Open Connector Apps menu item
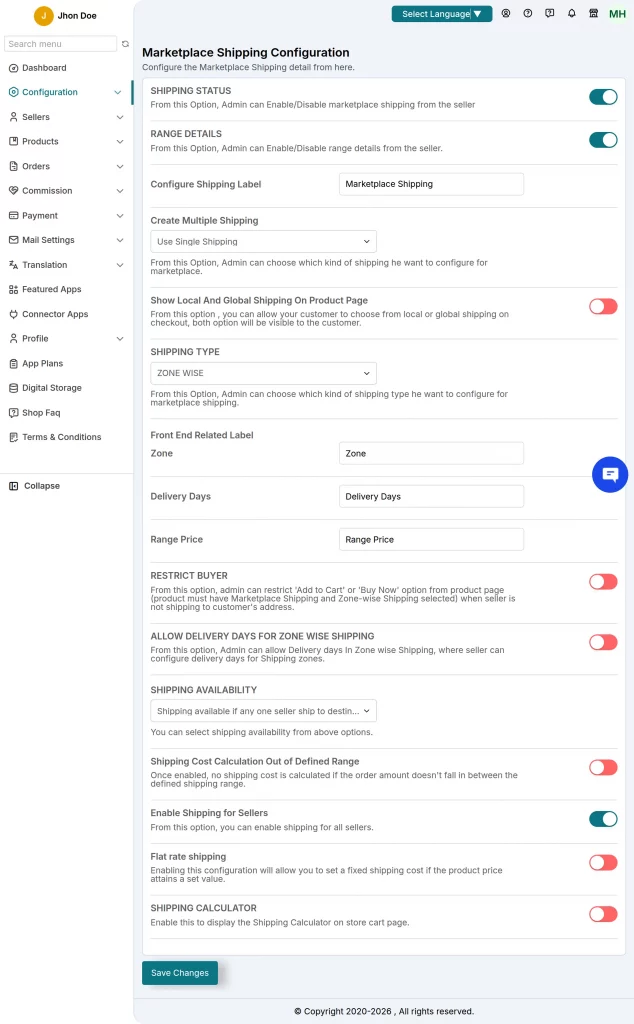The image size is (634, 1024). tap(55, 314)
